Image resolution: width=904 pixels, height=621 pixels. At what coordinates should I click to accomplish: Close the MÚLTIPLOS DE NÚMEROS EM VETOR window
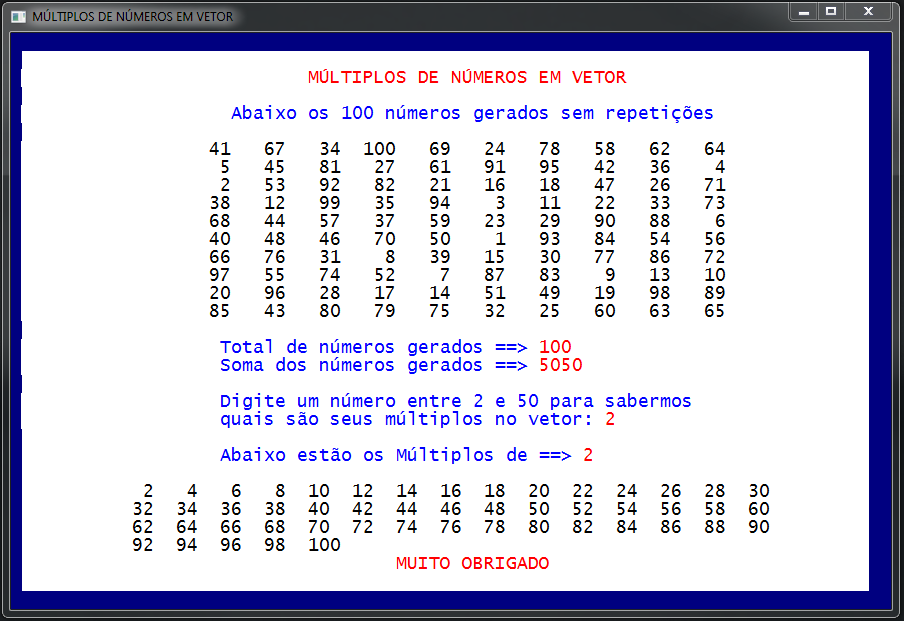click(868, 12)
